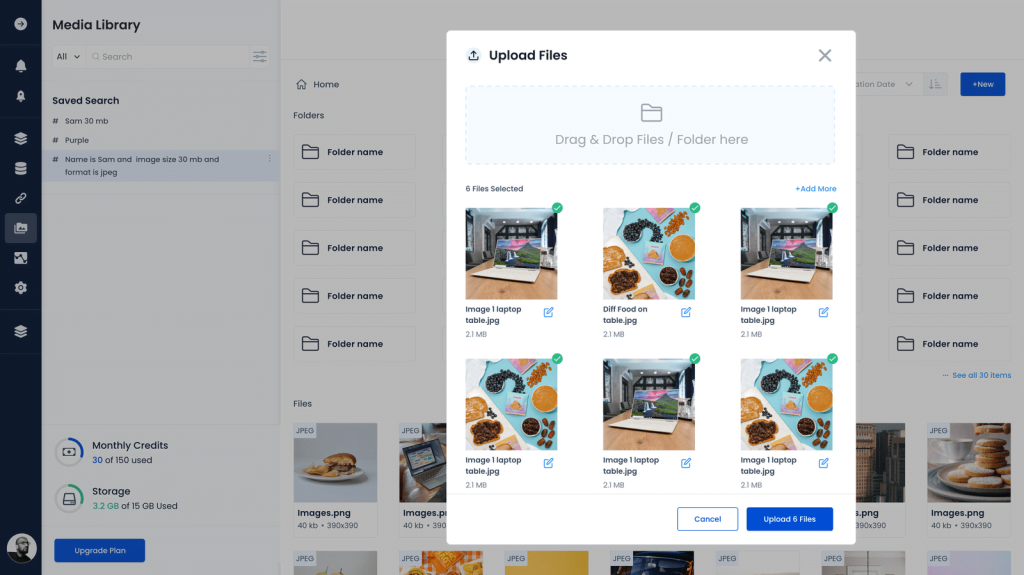Click the Drag & Drop Files drop zone

tap(650, 125)
